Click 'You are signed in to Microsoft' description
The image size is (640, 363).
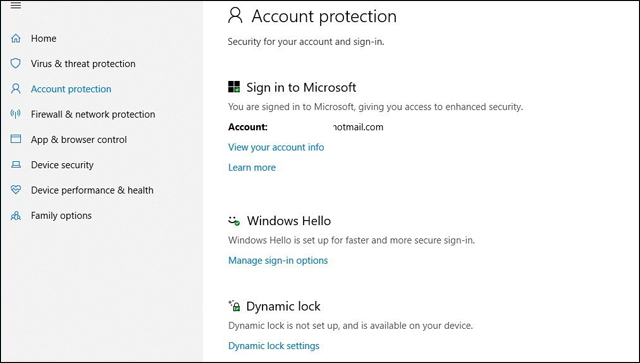tap(376, 107)
